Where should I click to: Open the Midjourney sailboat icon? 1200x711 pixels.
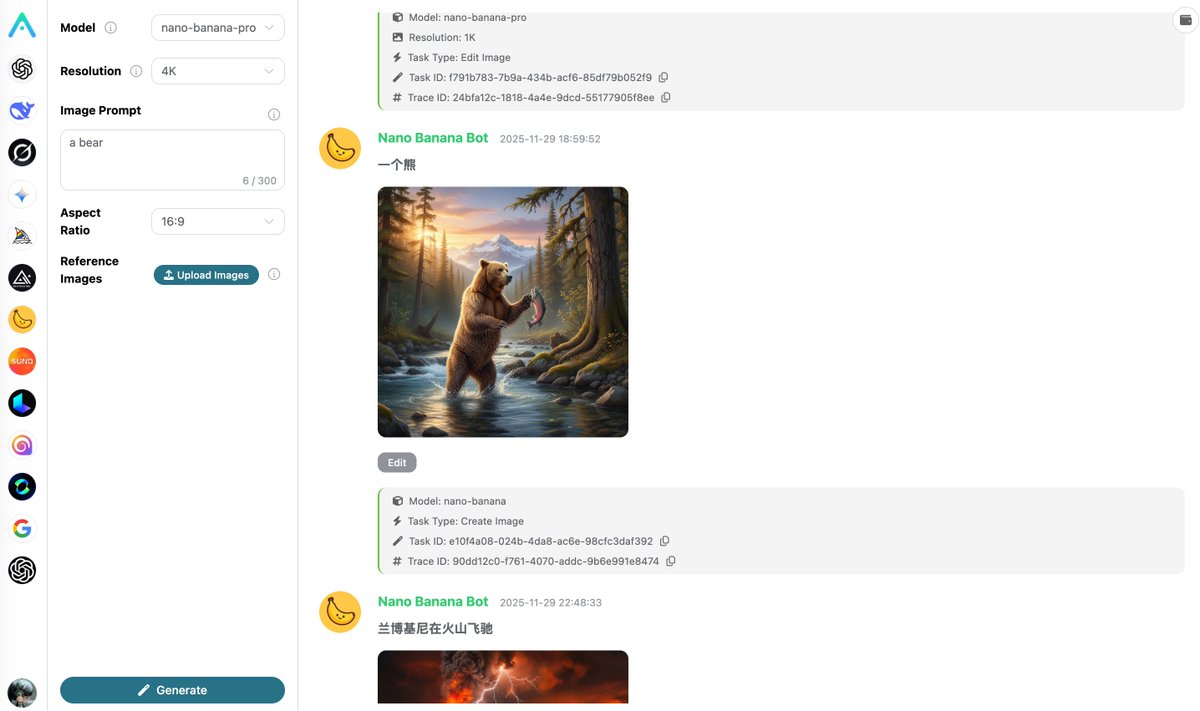pyautogui.click(x=22, y=236)
